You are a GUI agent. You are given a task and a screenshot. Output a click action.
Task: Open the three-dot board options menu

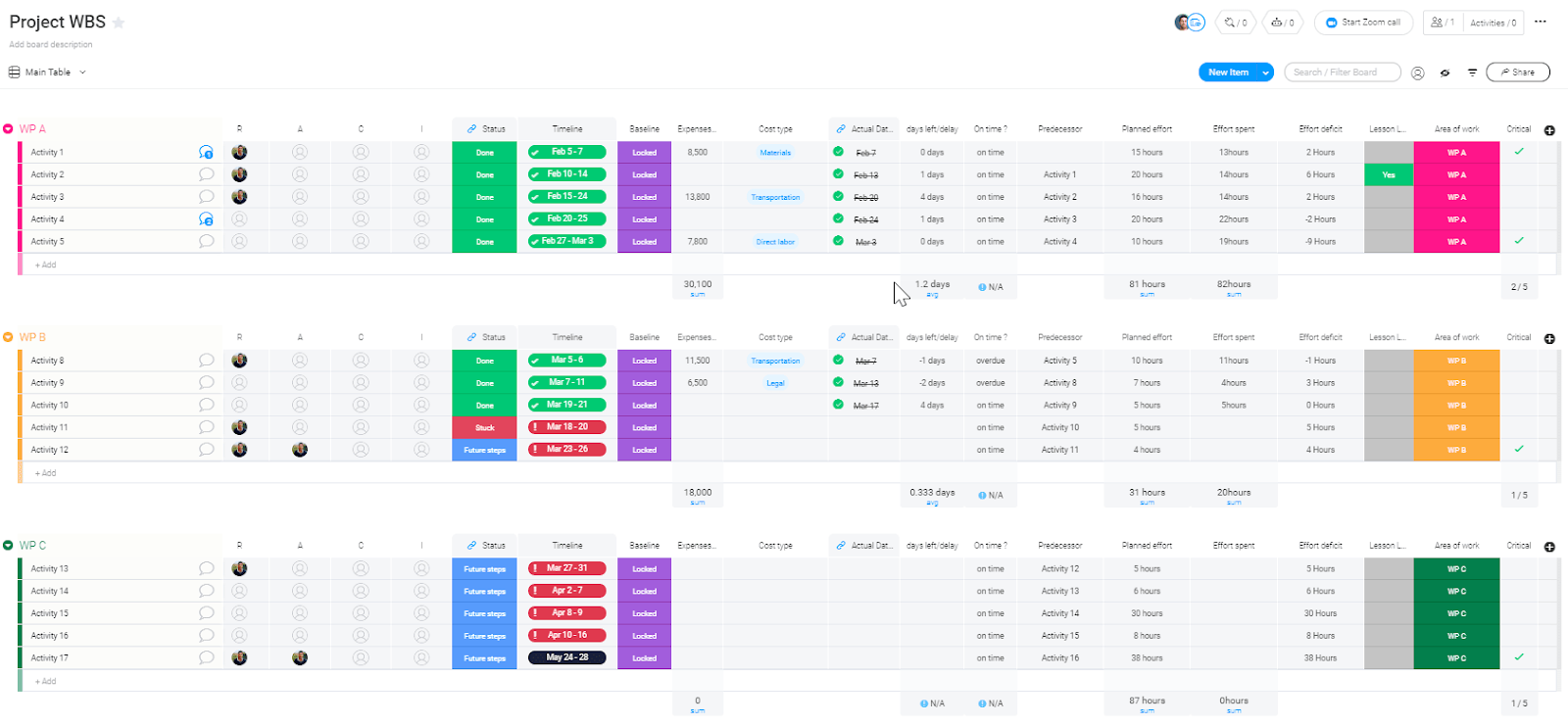pyautogui.click(x=1541, y=22)
